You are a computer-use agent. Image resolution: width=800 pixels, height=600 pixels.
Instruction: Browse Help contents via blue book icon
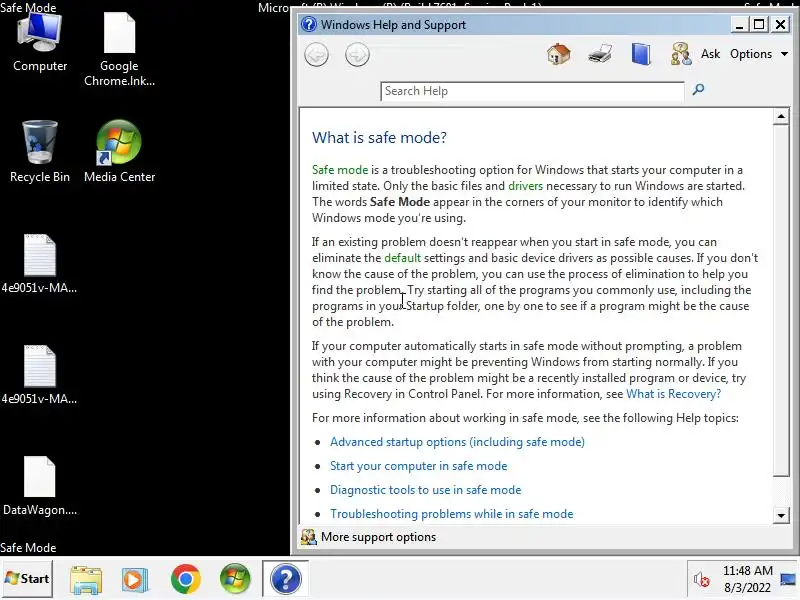point(641,54)
